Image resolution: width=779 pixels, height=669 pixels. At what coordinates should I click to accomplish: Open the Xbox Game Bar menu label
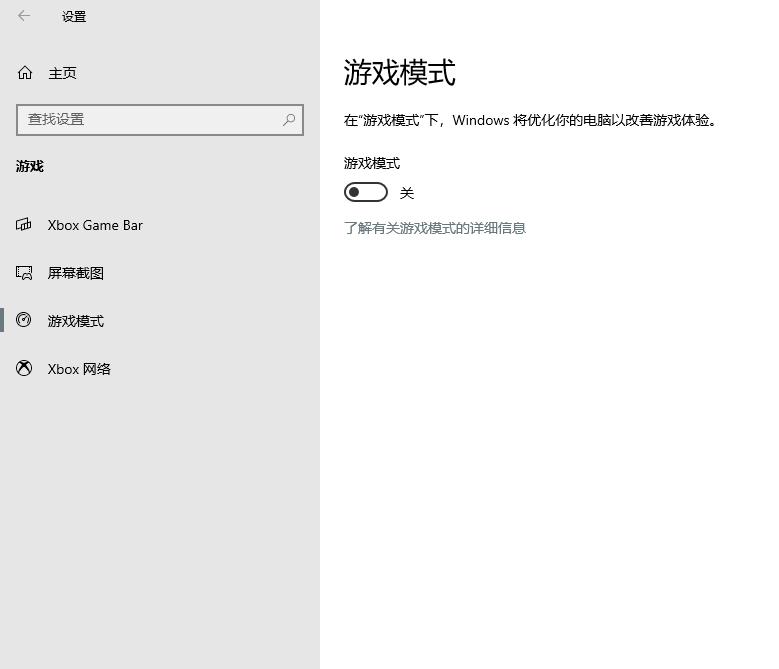95,225
